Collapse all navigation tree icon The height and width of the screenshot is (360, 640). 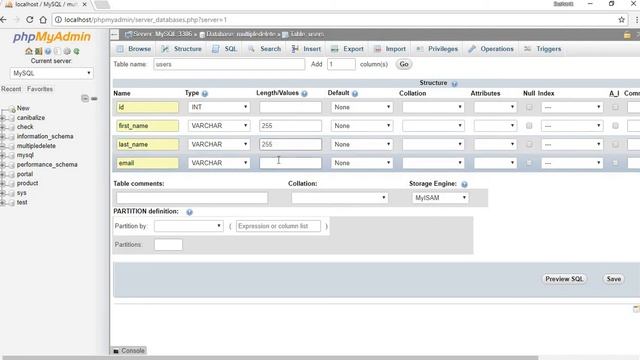(85, 98)
